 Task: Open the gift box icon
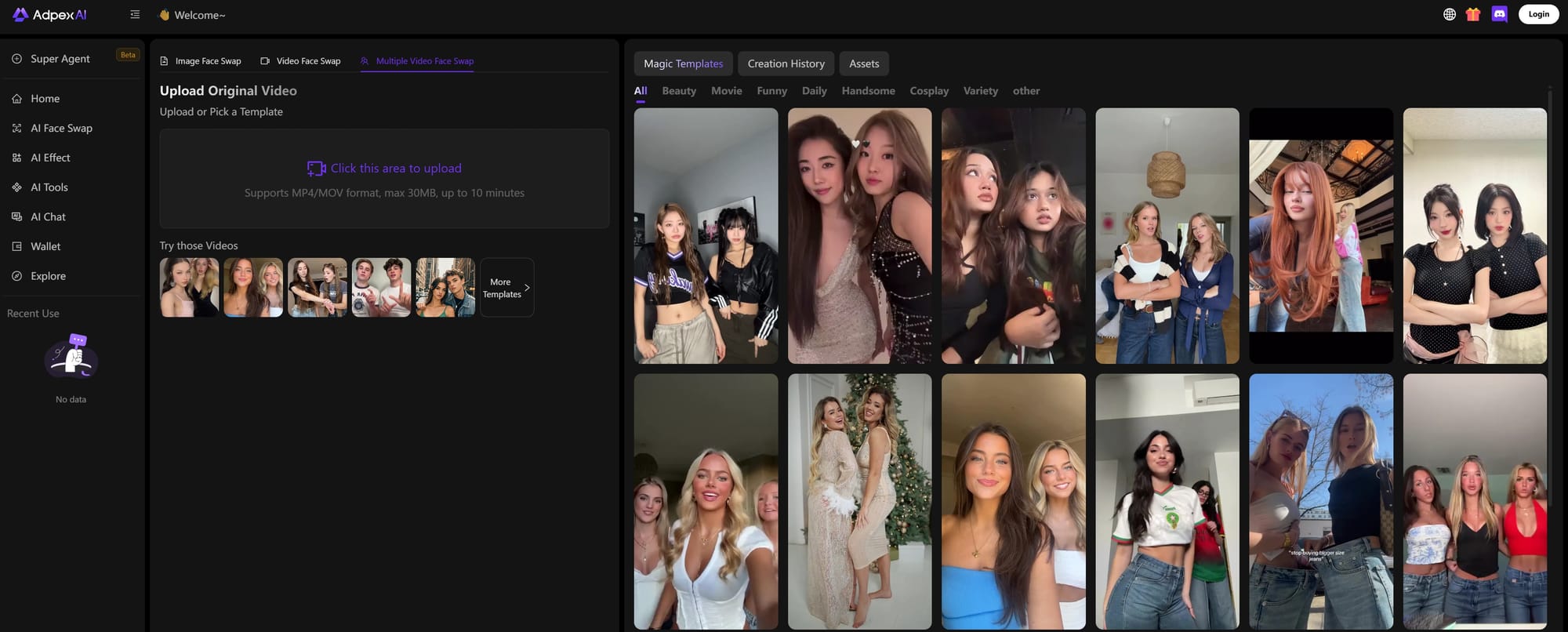1473,14
